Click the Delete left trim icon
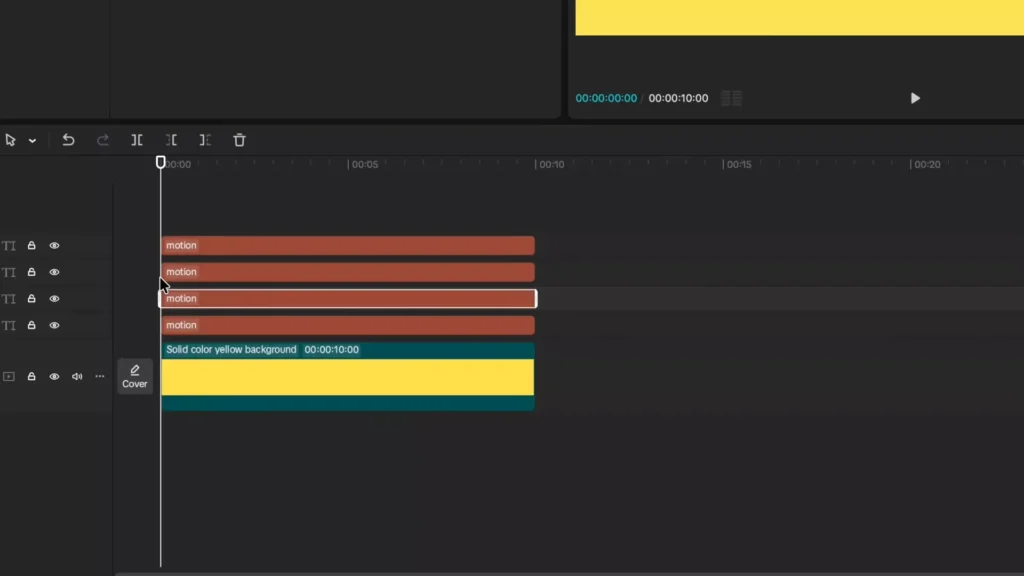1024x576 pixels. pos(171,140)
